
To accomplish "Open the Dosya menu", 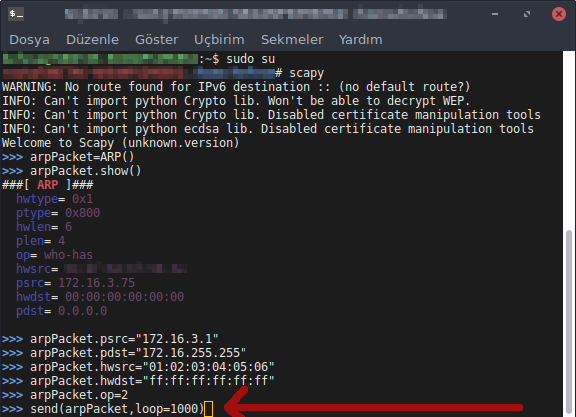I will click(29, 40).
